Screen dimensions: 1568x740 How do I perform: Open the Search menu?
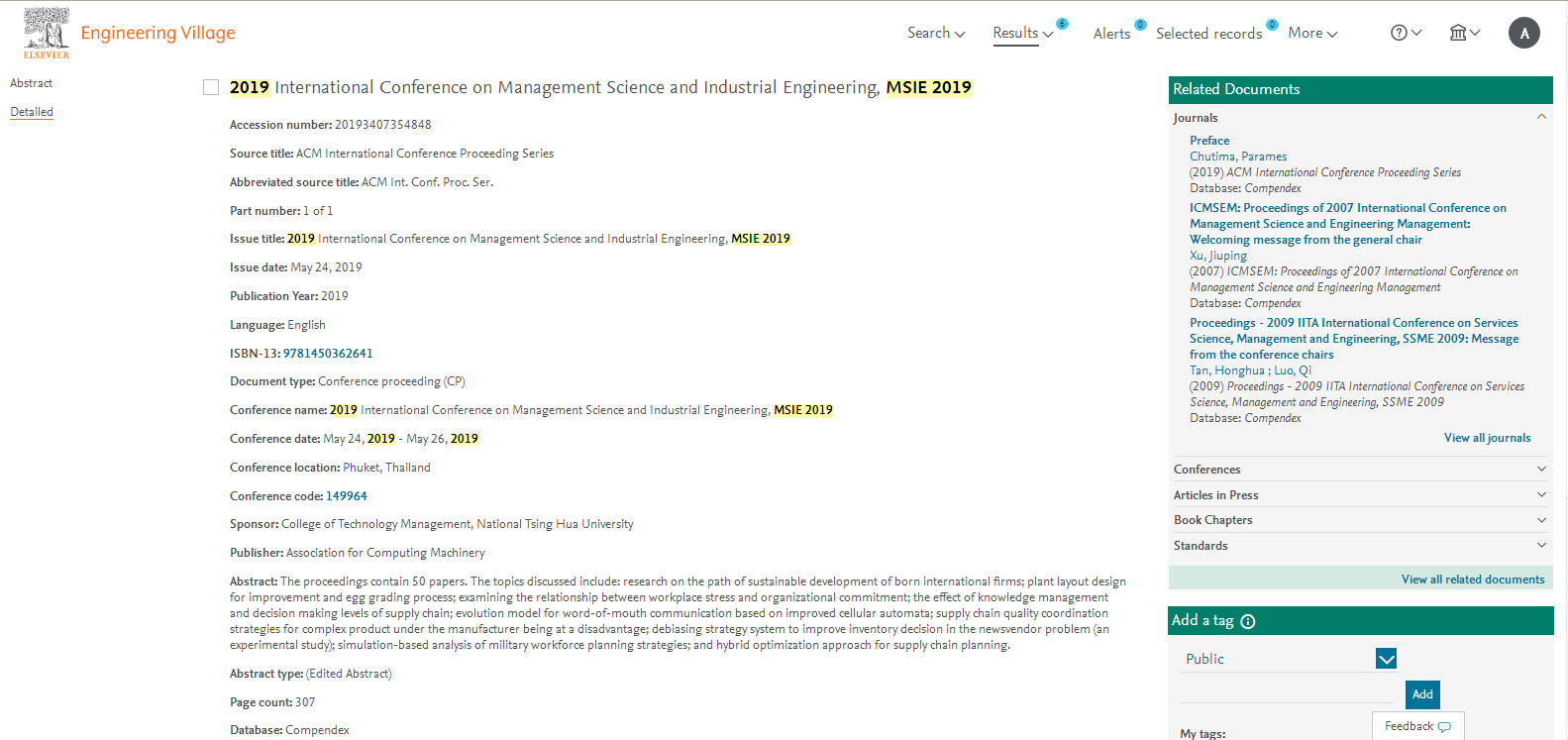[x=936, y=33]
